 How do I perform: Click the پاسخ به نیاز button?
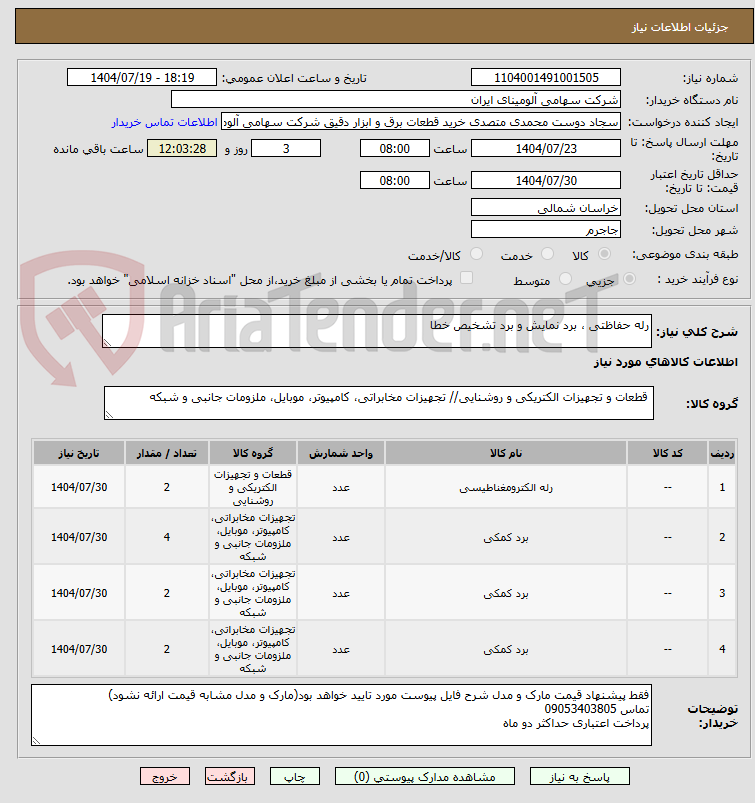[579, 776]
